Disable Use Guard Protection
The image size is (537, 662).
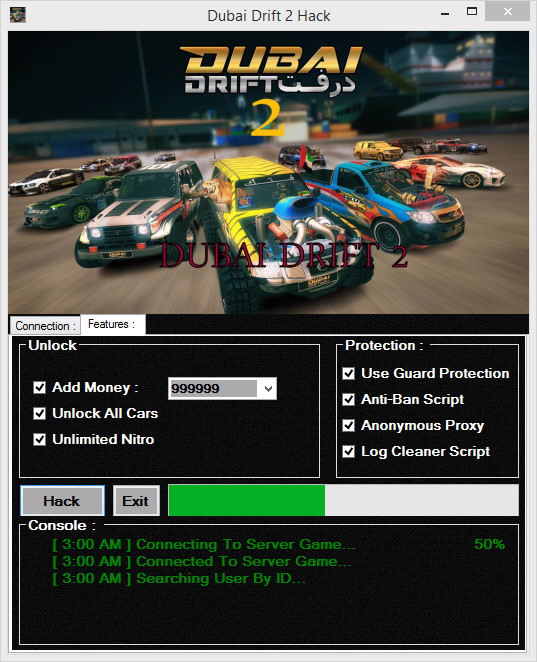pos(348,373)
